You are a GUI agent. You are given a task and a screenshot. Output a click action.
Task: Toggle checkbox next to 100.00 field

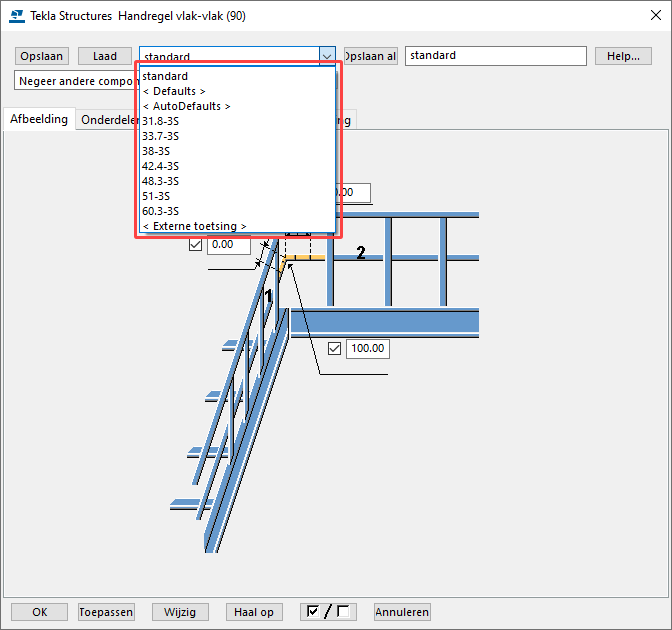pyautogui.click(x=334, y=348)
